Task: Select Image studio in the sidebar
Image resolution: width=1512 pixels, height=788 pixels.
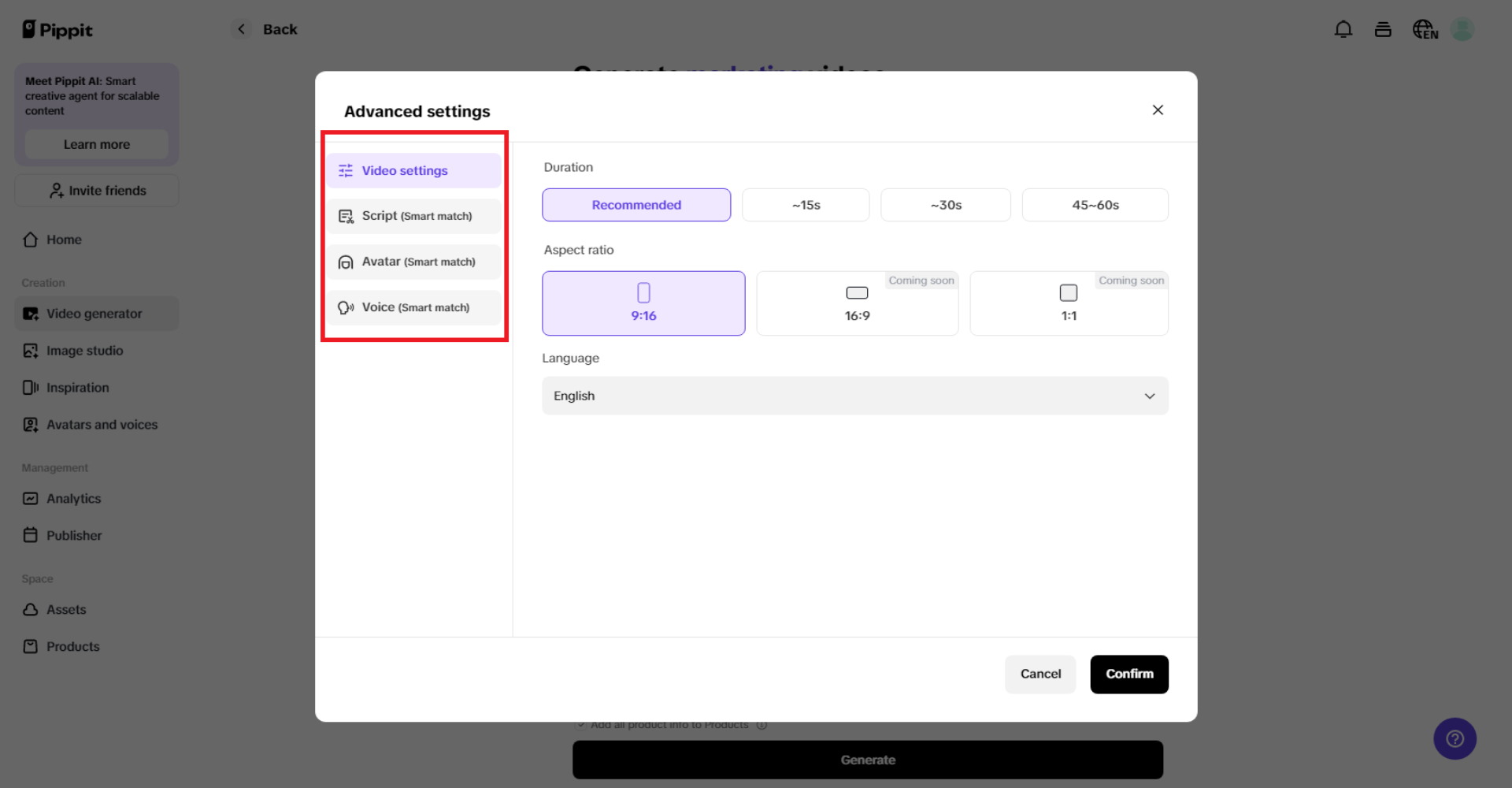Action: pyautogui.click(x=84, y=351)
